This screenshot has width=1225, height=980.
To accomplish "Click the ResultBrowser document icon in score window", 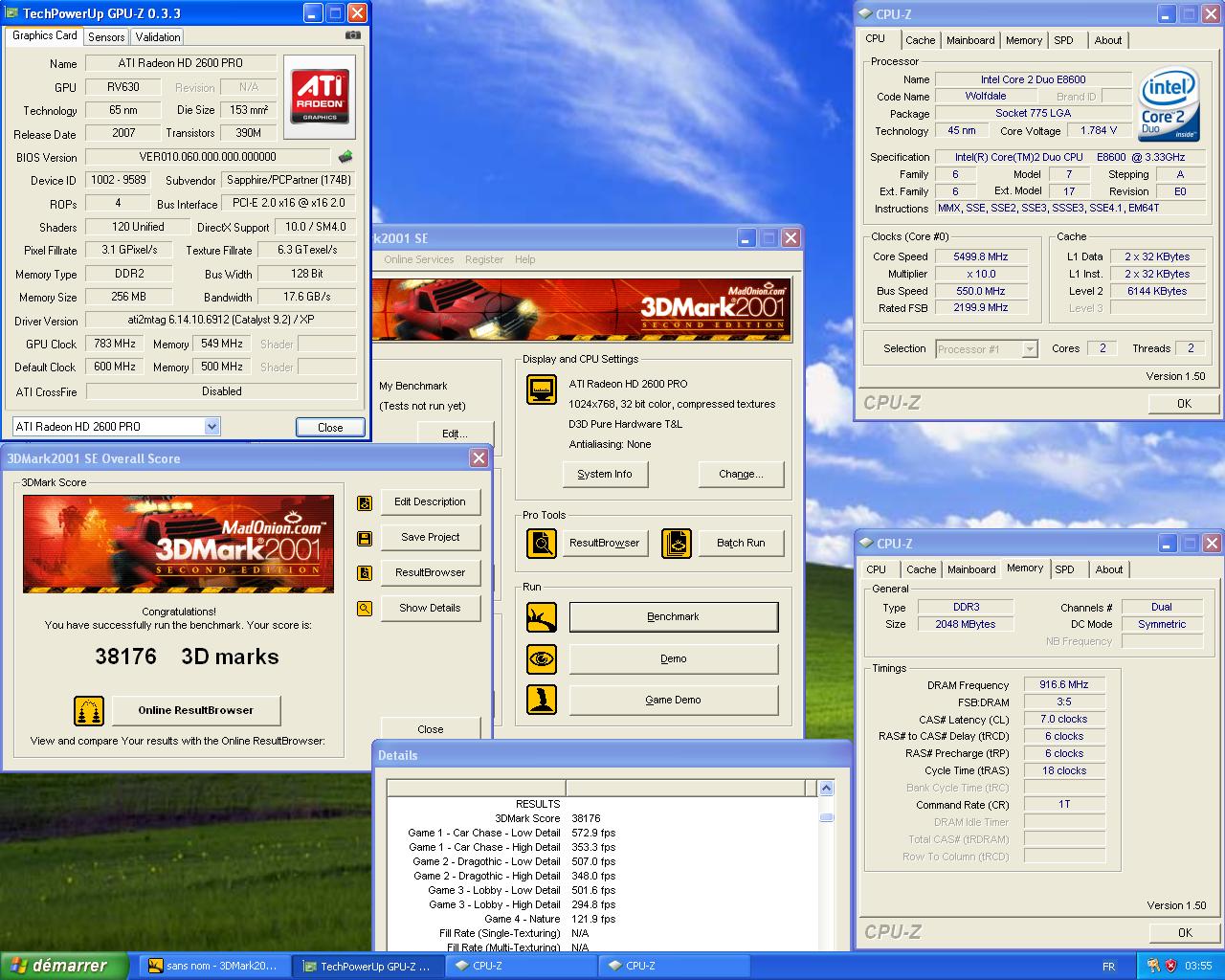I will pyautogui.click(x=365, y=573).
